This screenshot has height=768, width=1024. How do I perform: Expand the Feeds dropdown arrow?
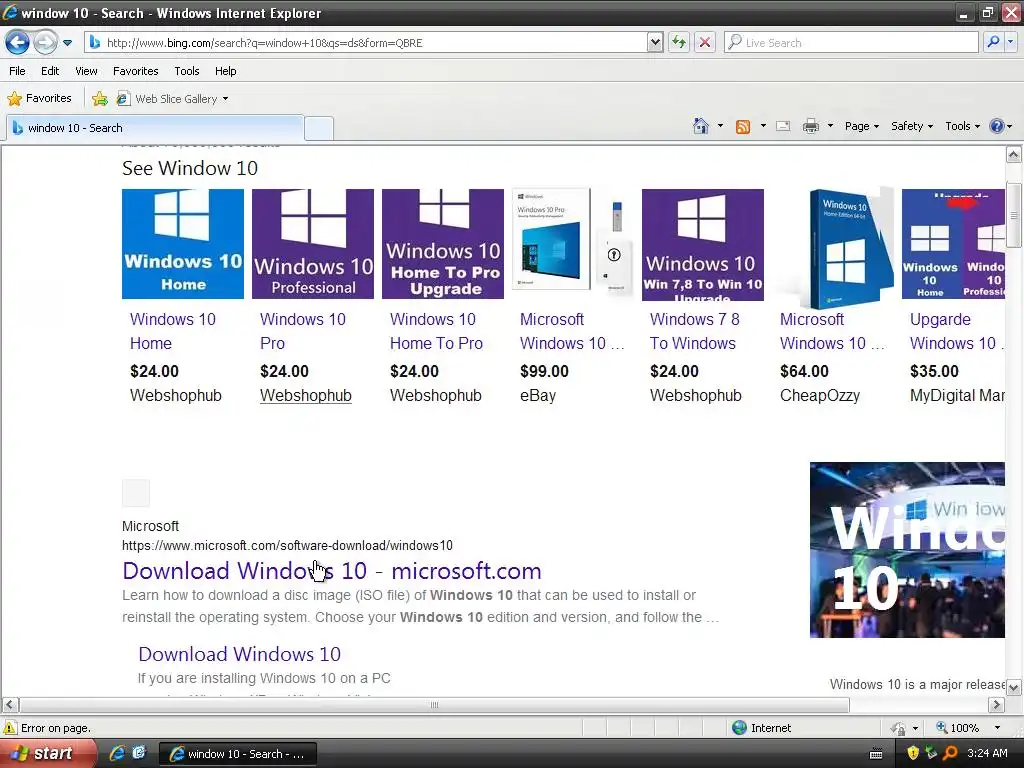763,126
